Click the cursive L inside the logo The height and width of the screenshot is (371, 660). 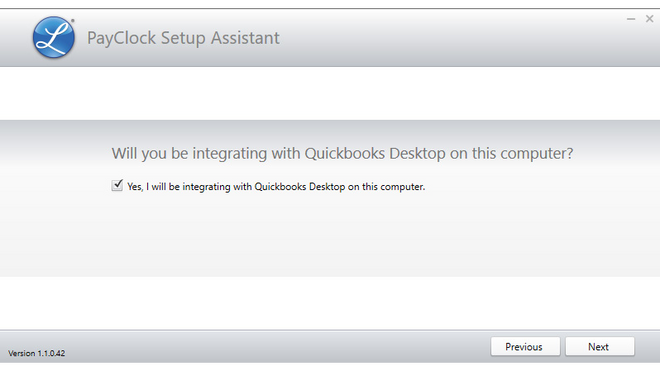tap(53, 38)
